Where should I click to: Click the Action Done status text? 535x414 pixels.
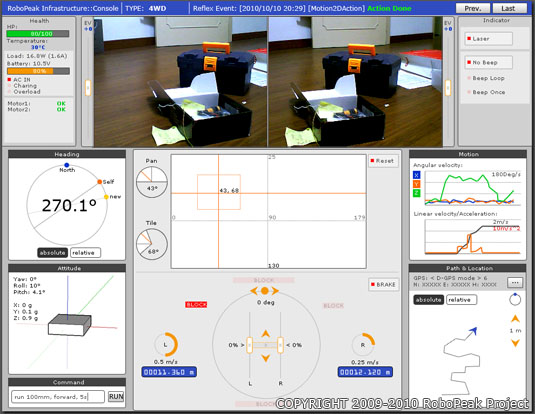[x=389, y=9]
